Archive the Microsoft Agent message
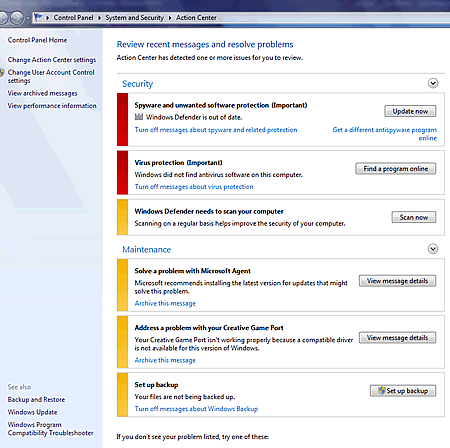Image resolution: width=450 pixels, height=448 pixels. (x=165, y=303)
